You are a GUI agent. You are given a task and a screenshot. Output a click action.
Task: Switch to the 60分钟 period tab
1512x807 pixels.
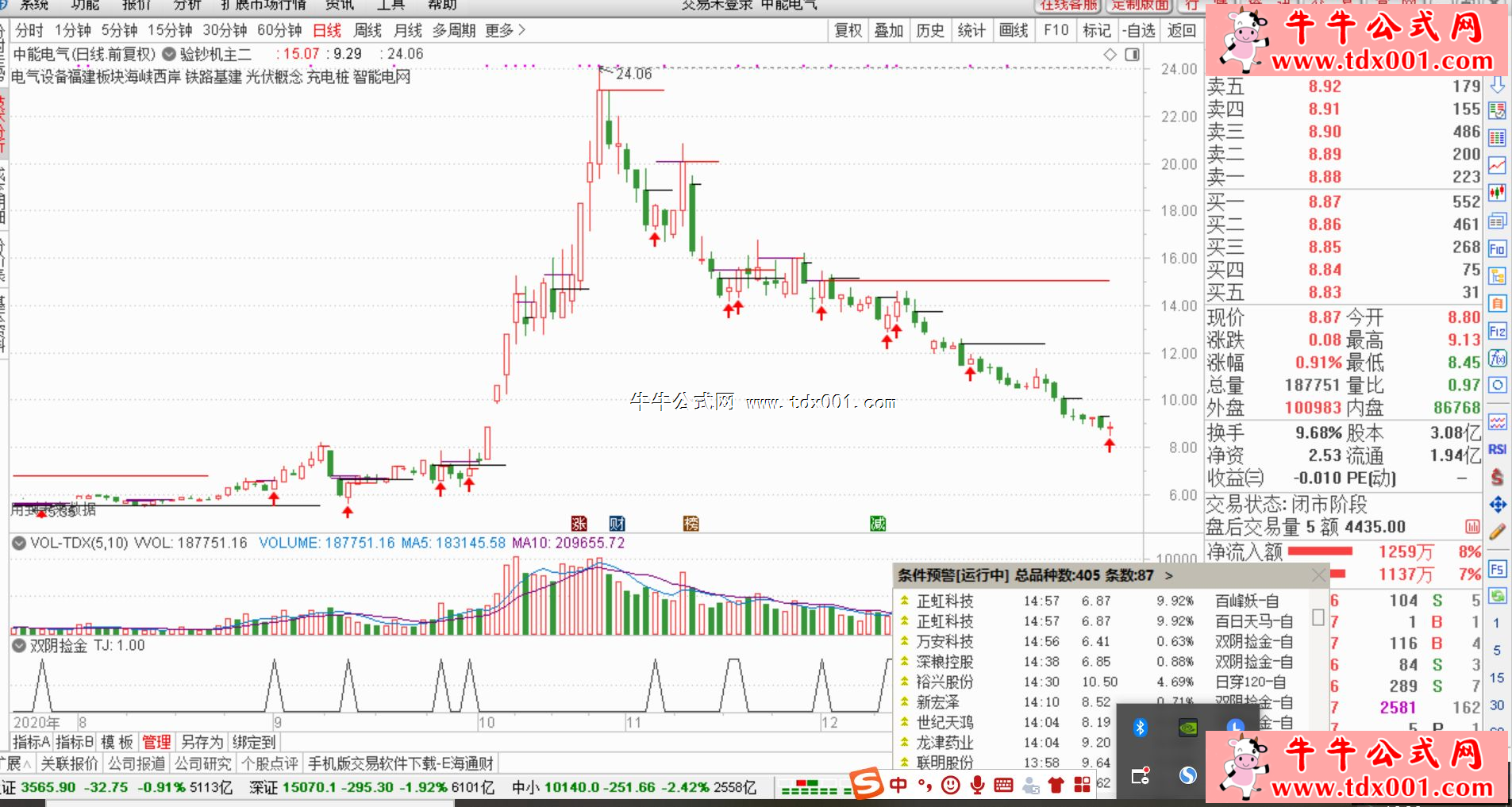pyautogui.click(x=279, y=30)
